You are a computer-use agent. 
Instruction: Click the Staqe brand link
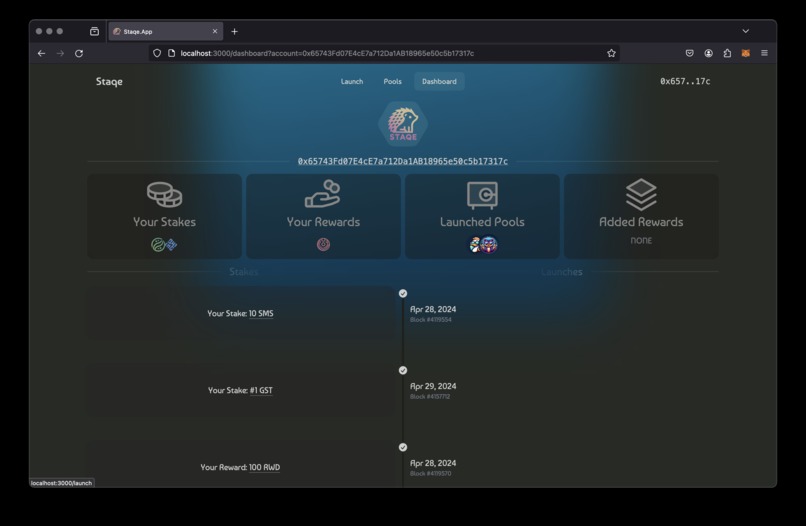109,82
